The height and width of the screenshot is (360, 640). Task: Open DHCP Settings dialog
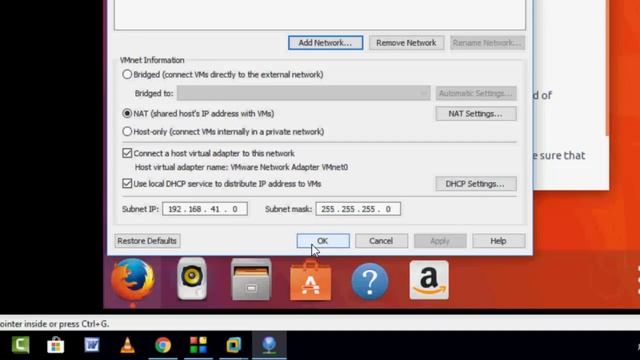pos(476,184)
